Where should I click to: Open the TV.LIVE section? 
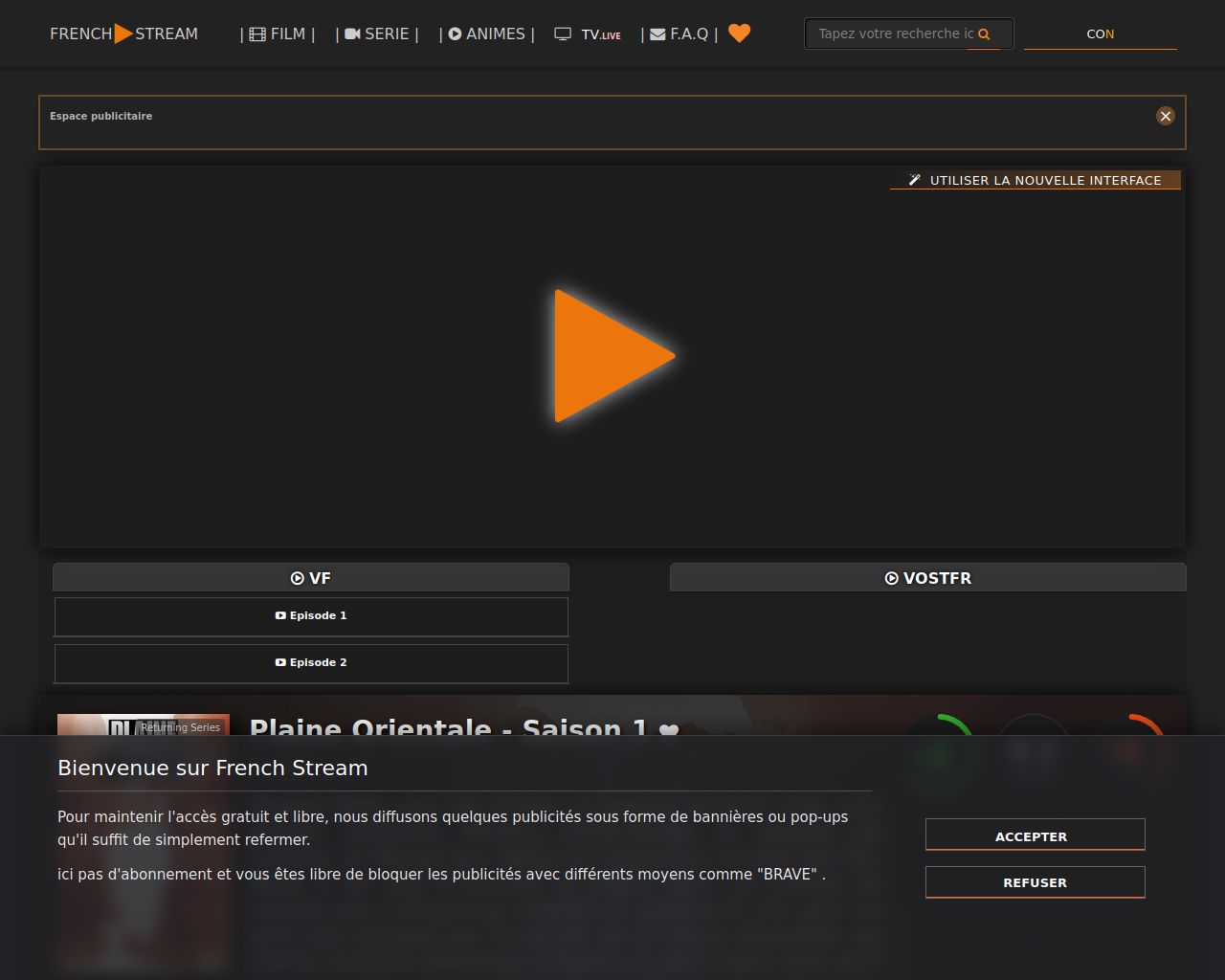pos(588,34)
